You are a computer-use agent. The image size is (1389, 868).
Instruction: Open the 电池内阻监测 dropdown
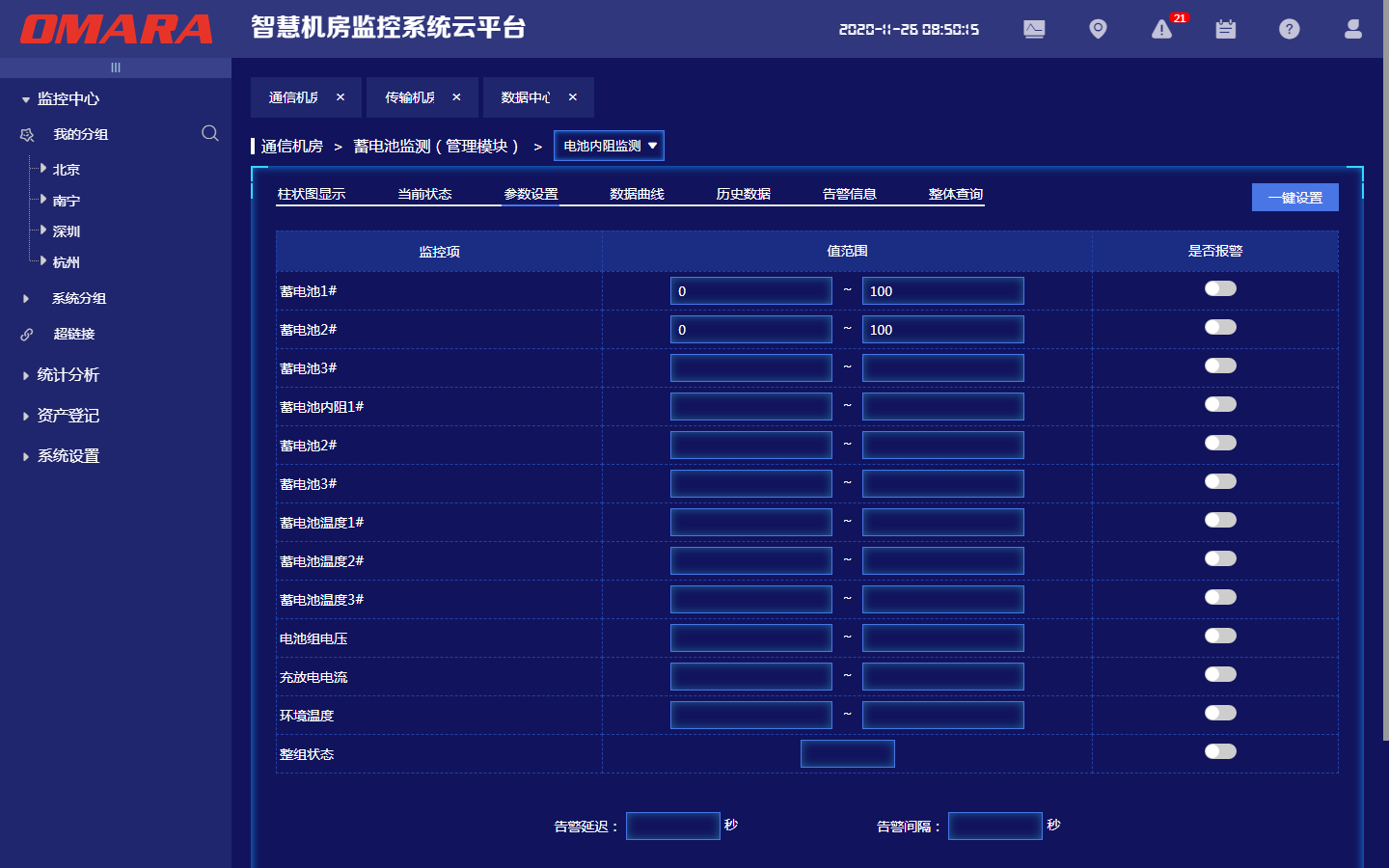609,146
